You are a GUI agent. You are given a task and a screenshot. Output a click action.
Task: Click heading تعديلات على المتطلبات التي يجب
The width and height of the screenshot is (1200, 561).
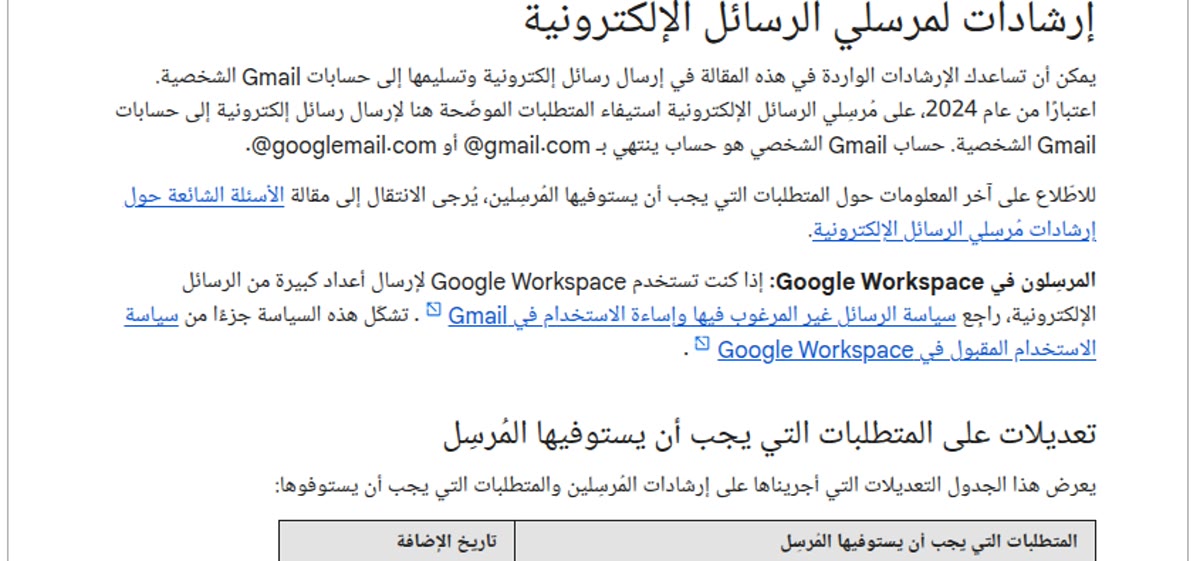770,433
